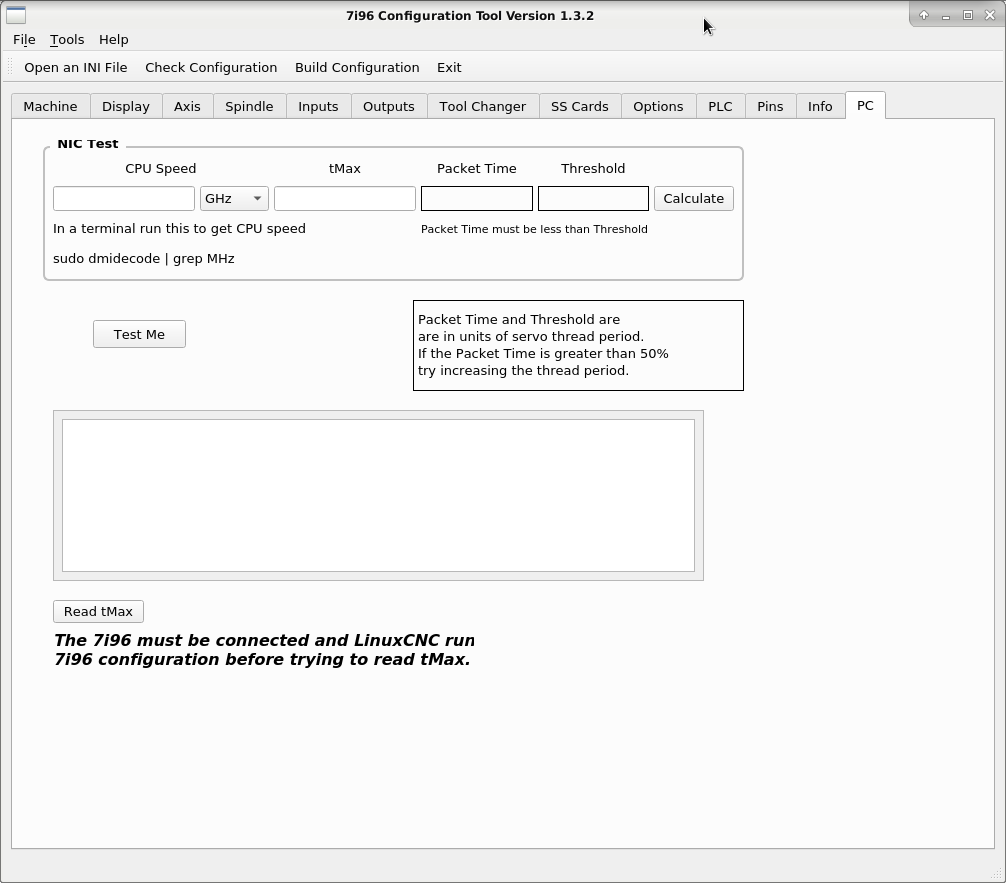Click the 'sudo dmidecode | grep MHz' text
Screen dimensions: 1006x883
tap(144, 259)
